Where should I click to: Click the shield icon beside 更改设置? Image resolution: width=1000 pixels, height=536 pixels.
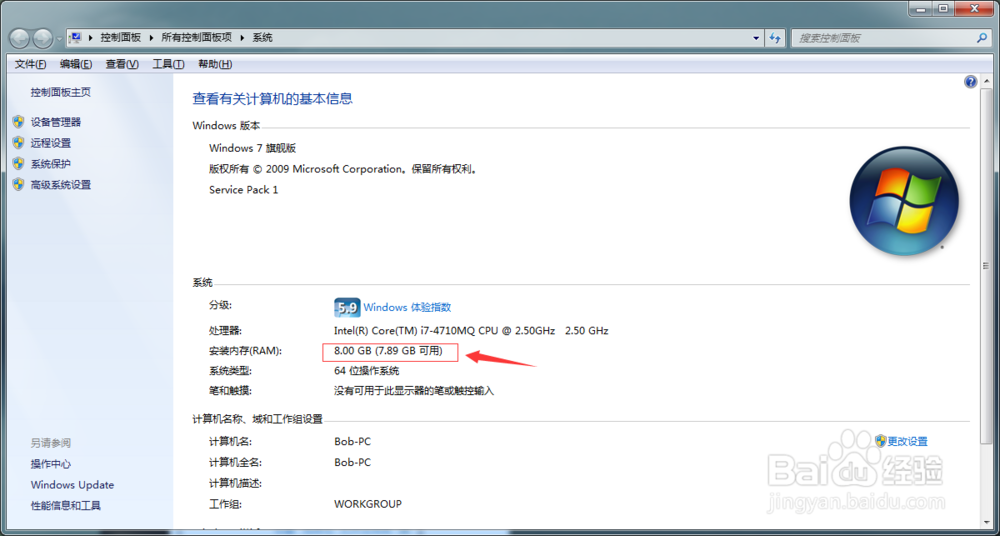[x=881, y=441]
